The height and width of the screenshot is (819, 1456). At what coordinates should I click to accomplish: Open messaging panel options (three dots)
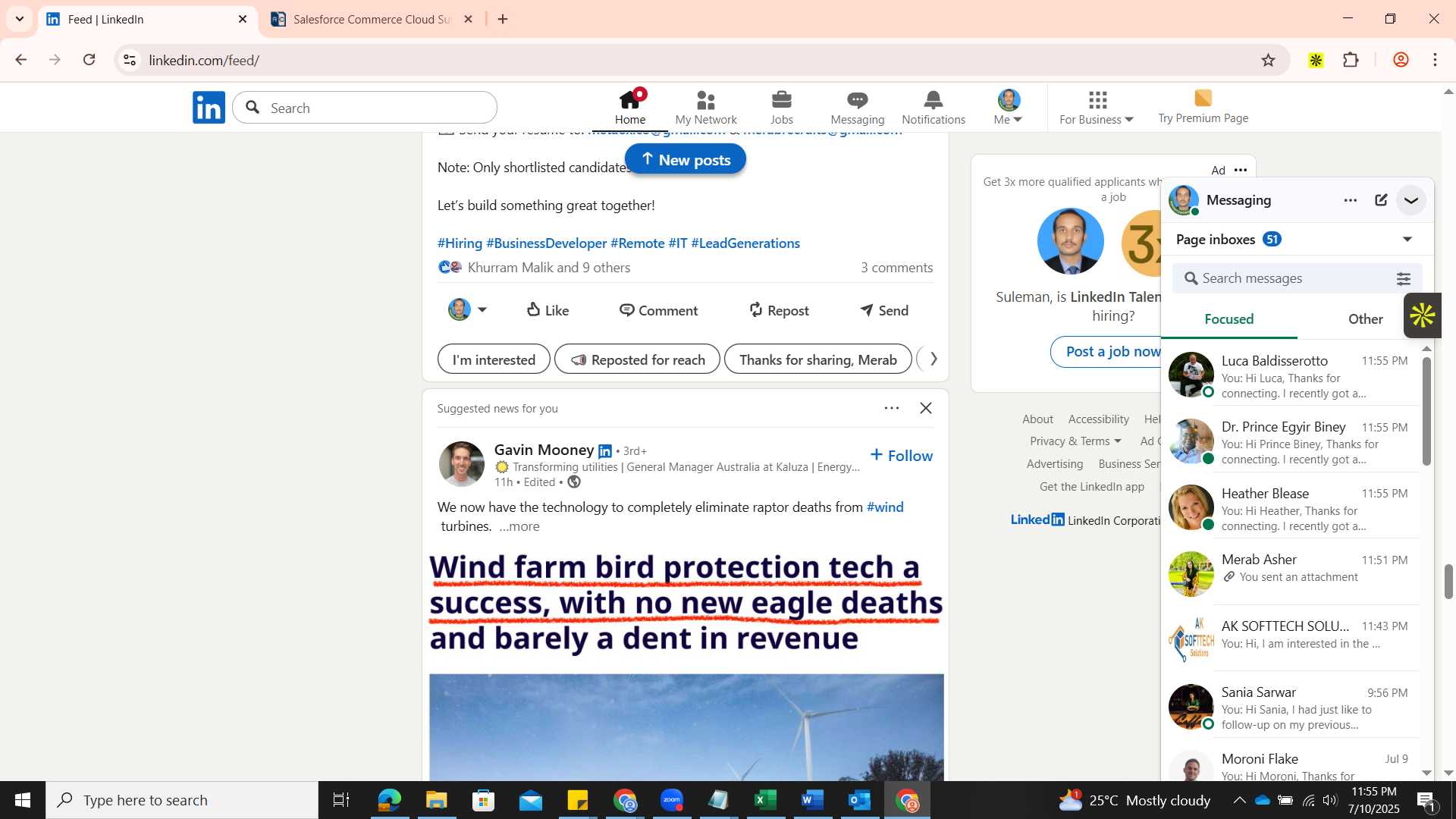[1351, 201]
